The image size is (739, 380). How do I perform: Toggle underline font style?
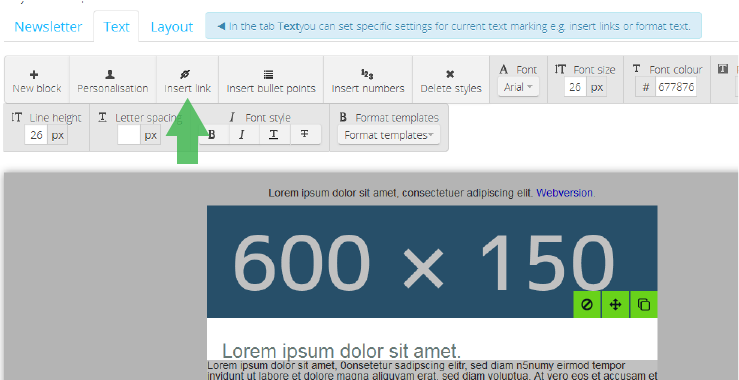273,135
